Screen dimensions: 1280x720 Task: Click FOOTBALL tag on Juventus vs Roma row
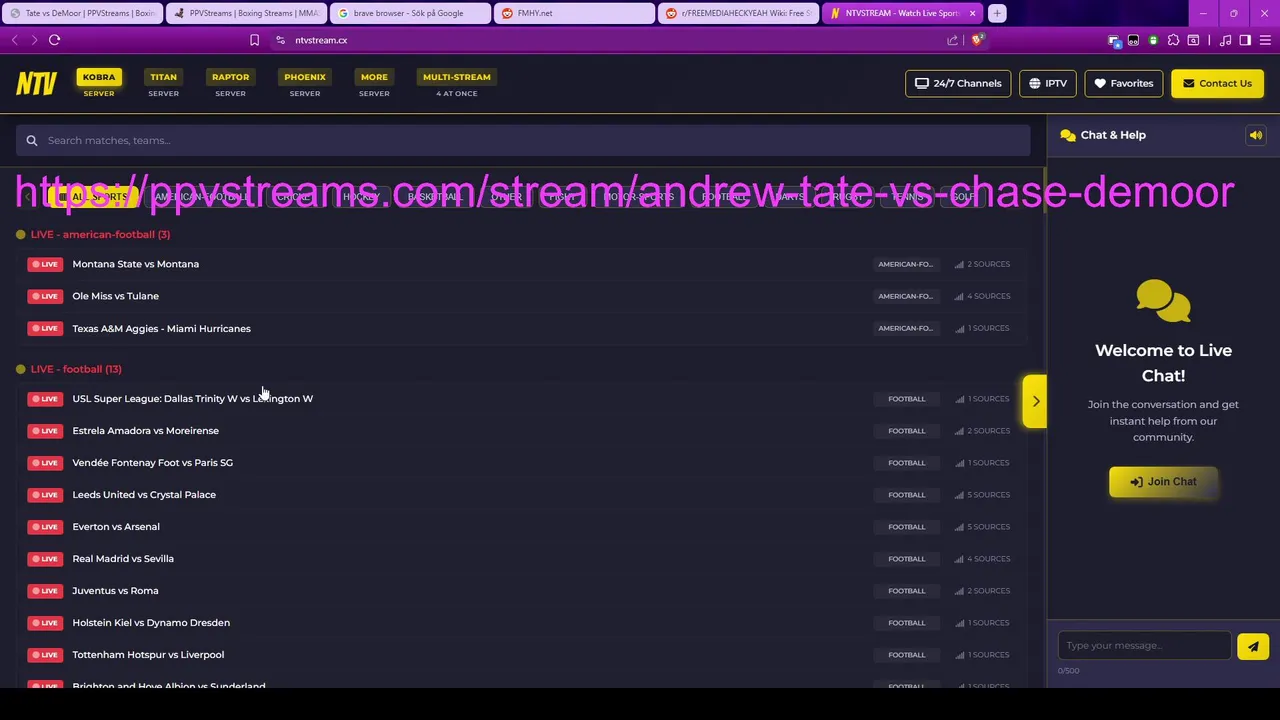tap(907, 591)
